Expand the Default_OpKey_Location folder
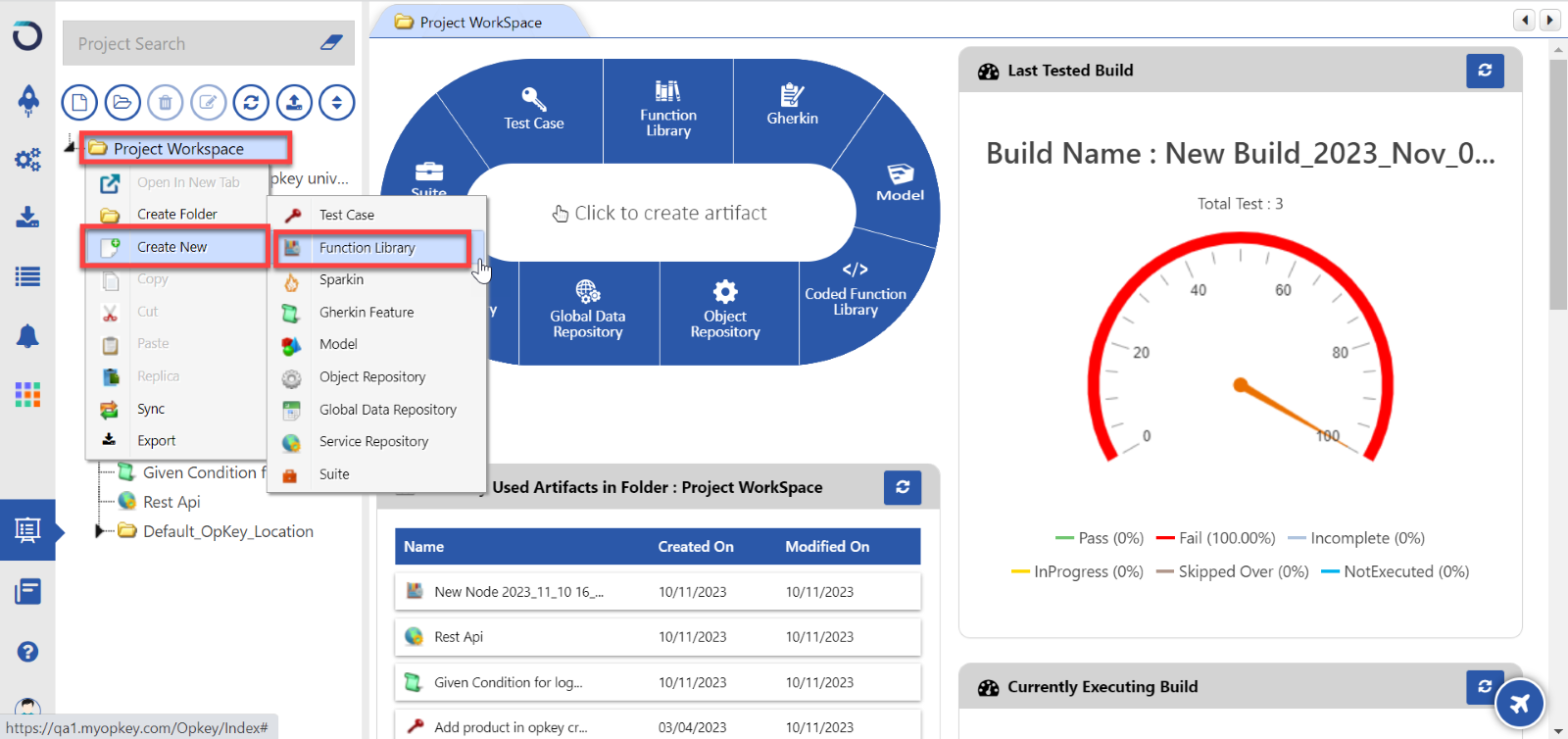 pos(99,531)
